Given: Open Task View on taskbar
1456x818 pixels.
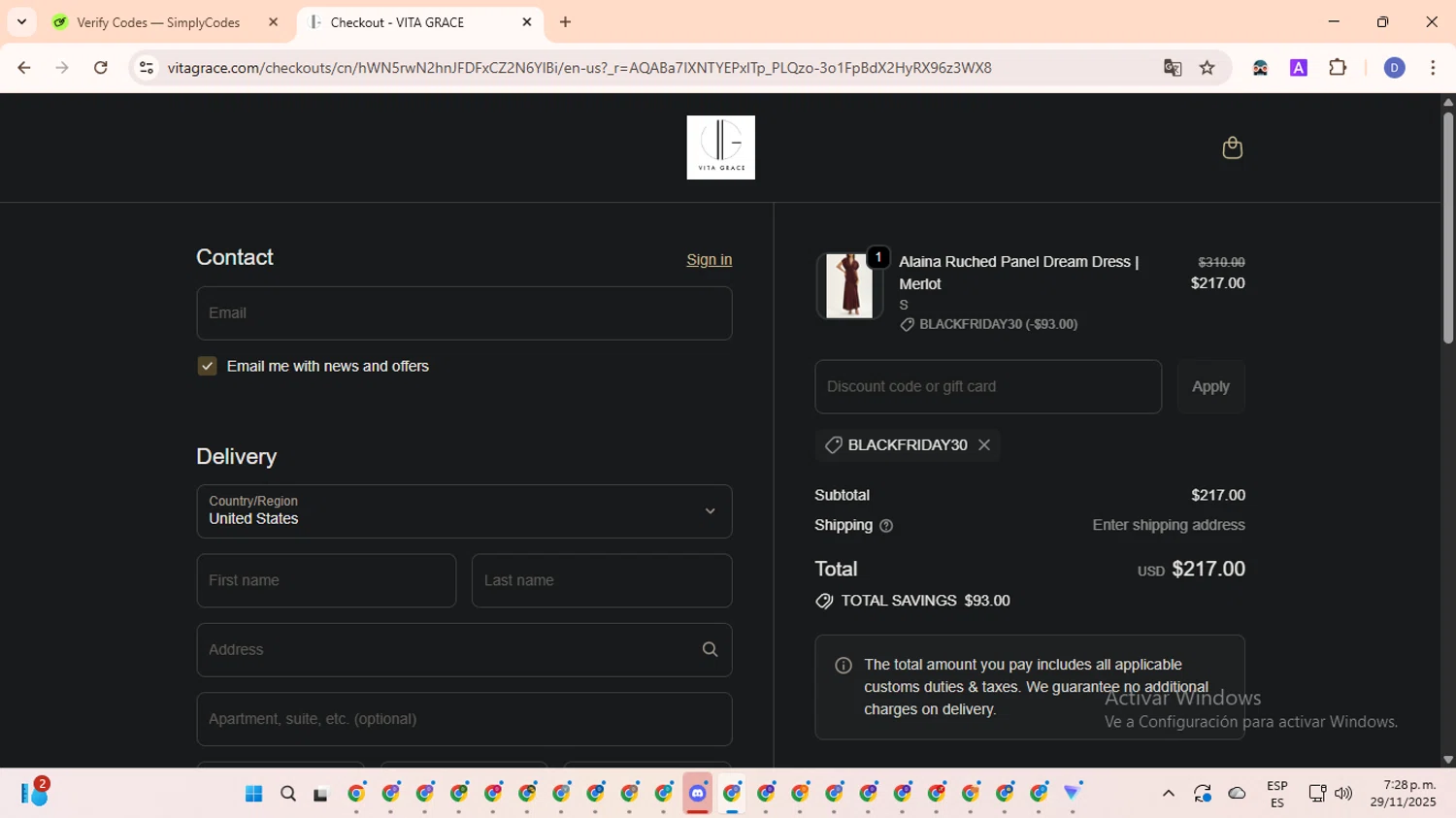Looking at the screenshot, I should (x=321, y=794).
